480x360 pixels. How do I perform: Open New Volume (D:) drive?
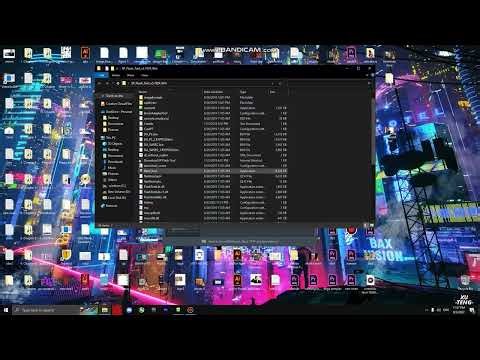118,191
